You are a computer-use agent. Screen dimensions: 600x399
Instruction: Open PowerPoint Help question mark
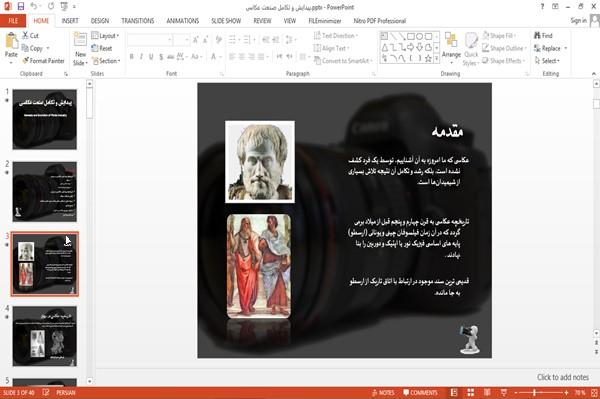click(x=542, y=7)
